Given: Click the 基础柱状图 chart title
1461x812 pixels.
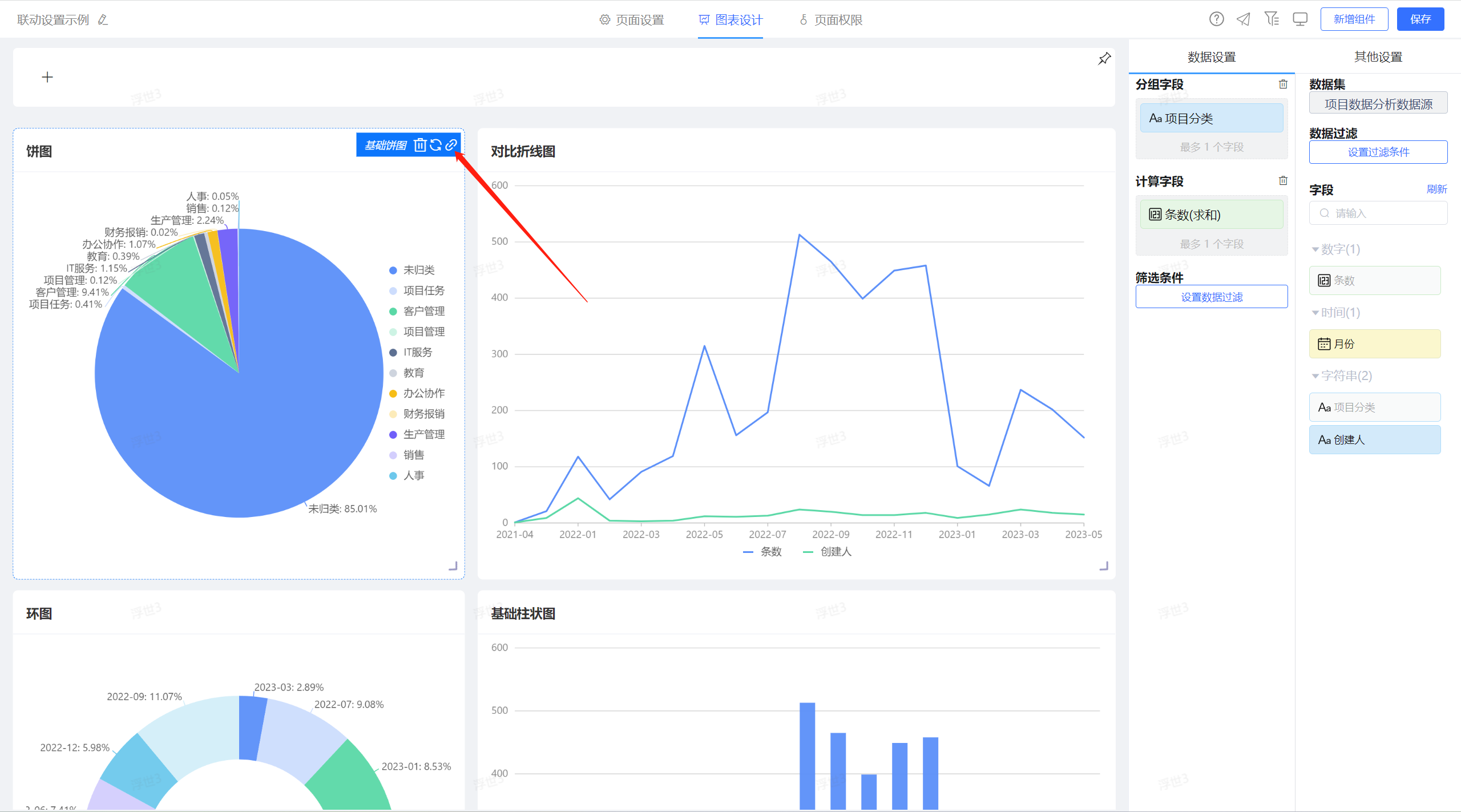Looking at the screenshot, I should (523, 614).
